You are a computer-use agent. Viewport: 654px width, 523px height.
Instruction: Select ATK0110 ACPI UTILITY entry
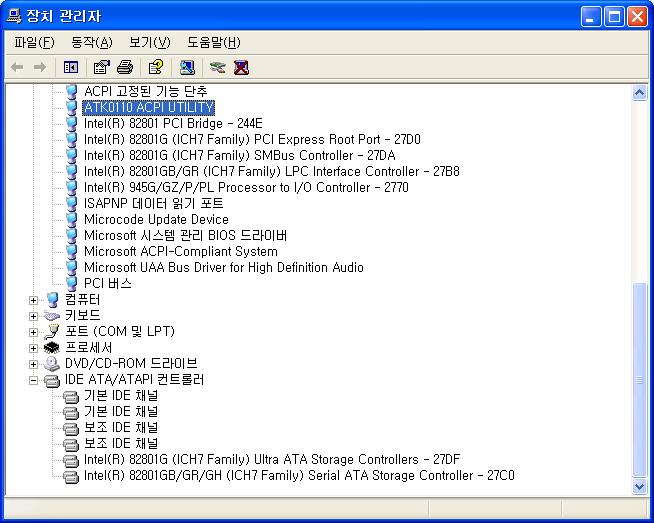(x=148, y=107)
